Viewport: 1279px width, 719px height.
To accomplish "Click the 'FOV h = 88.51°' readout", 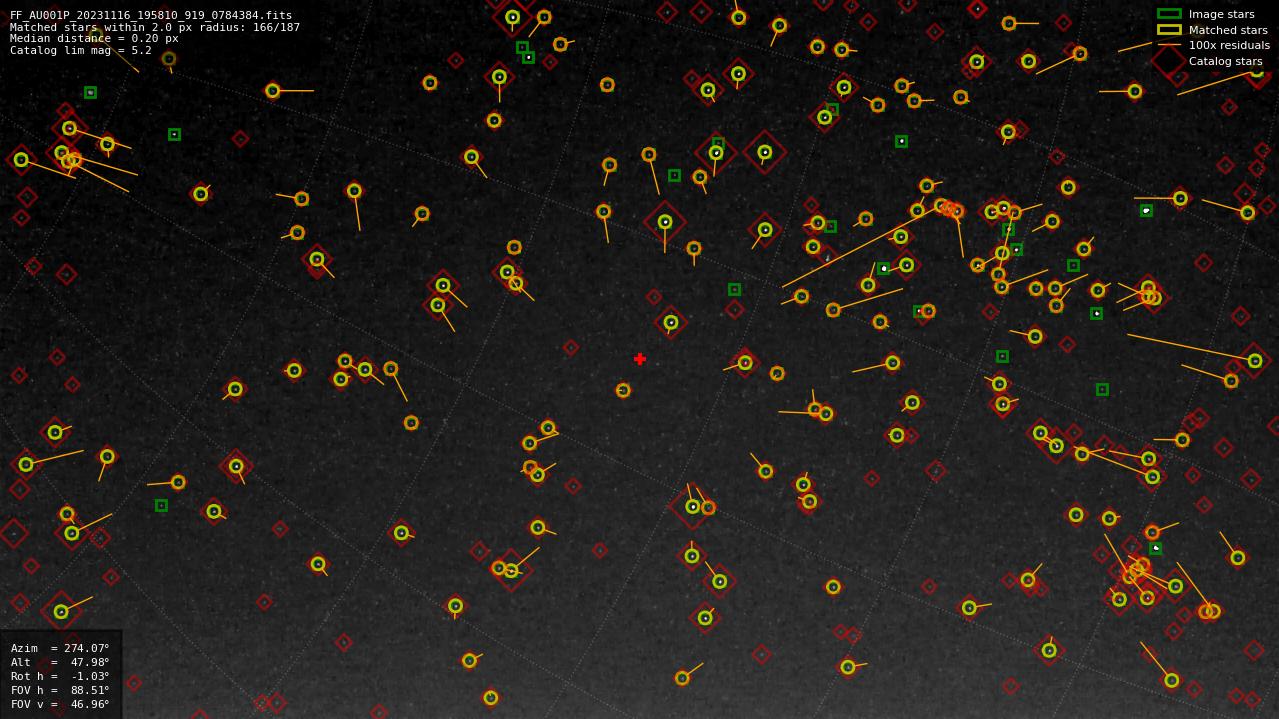I will pyautogui.click(x=60, y=690).
